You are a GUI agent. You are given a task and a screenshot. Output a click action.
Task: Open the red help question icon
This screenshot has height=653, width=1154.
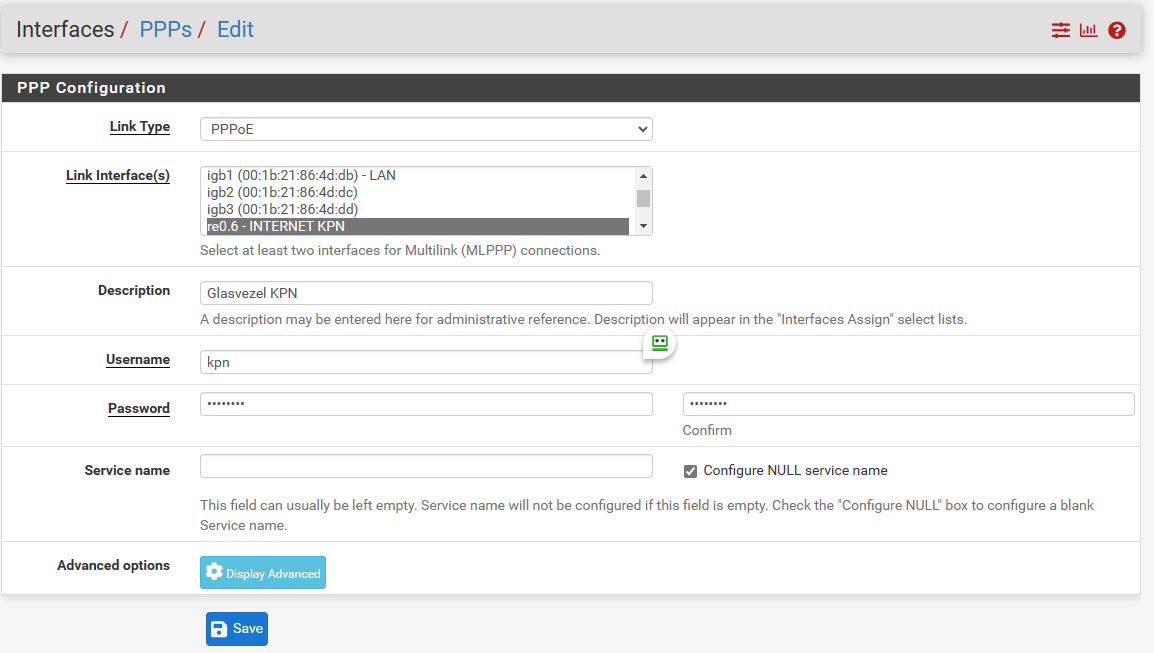[x=1116, y=30]
